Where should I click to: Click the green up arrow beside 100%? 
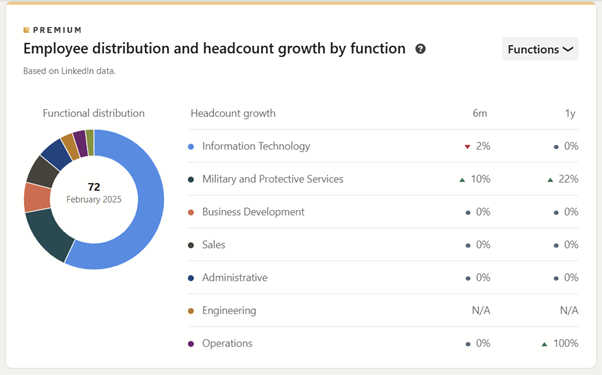coord(544,344)
